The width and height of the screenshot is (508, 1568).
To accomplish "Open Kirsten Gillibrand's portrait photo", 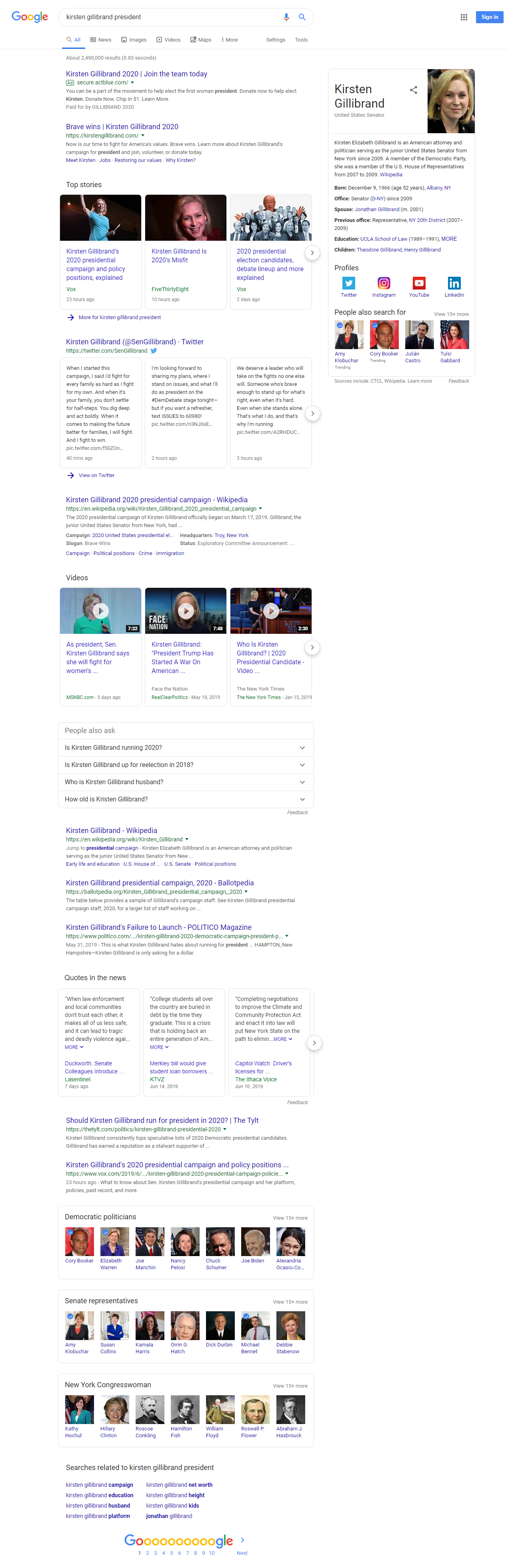I will (x=451, y=101).
